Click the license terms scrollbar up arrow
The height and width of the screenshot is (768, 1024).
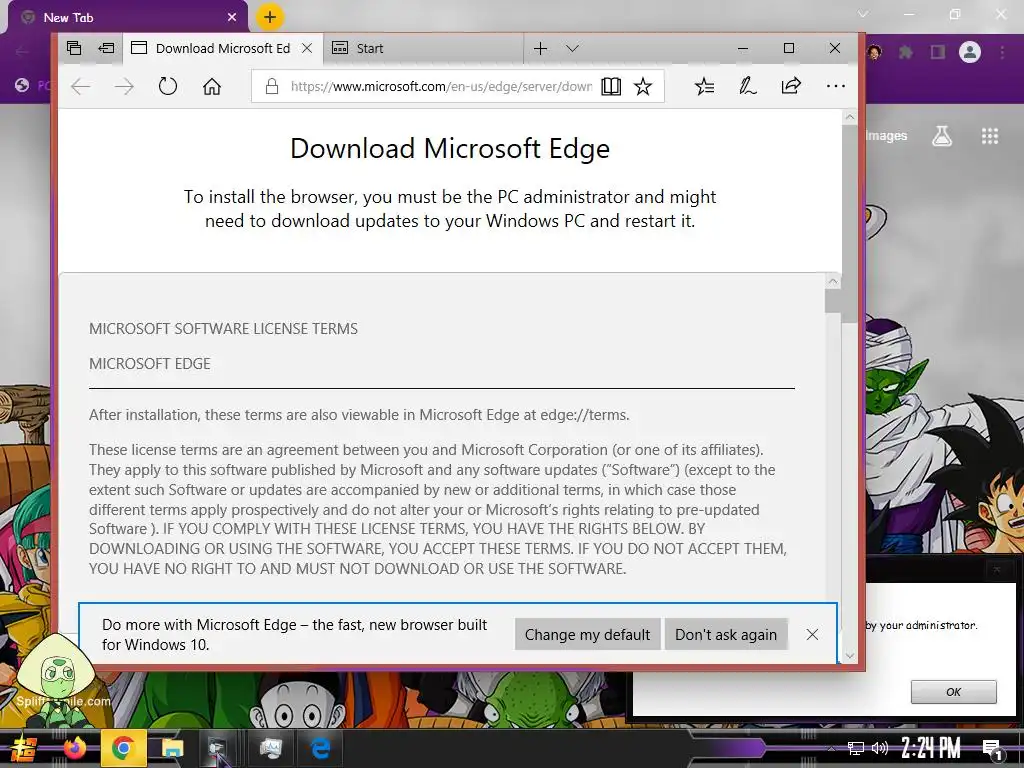[833, 281]
